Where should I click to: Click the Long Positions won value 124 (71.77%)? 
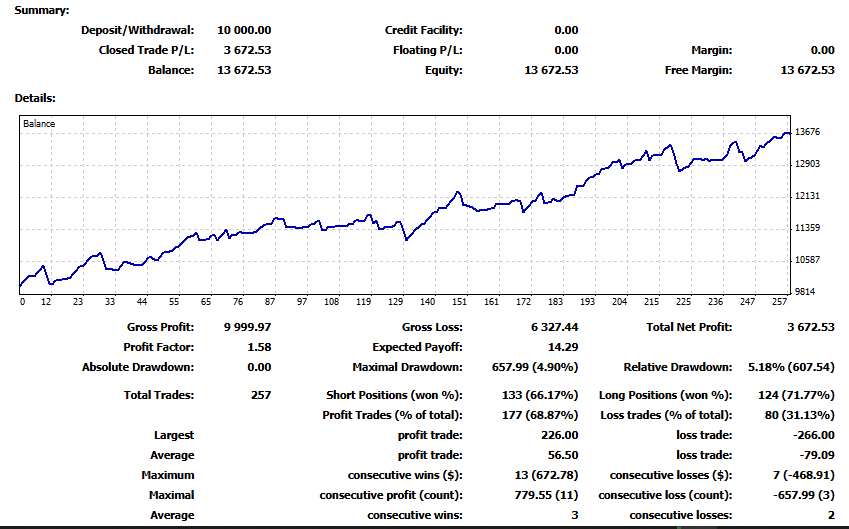796,395
